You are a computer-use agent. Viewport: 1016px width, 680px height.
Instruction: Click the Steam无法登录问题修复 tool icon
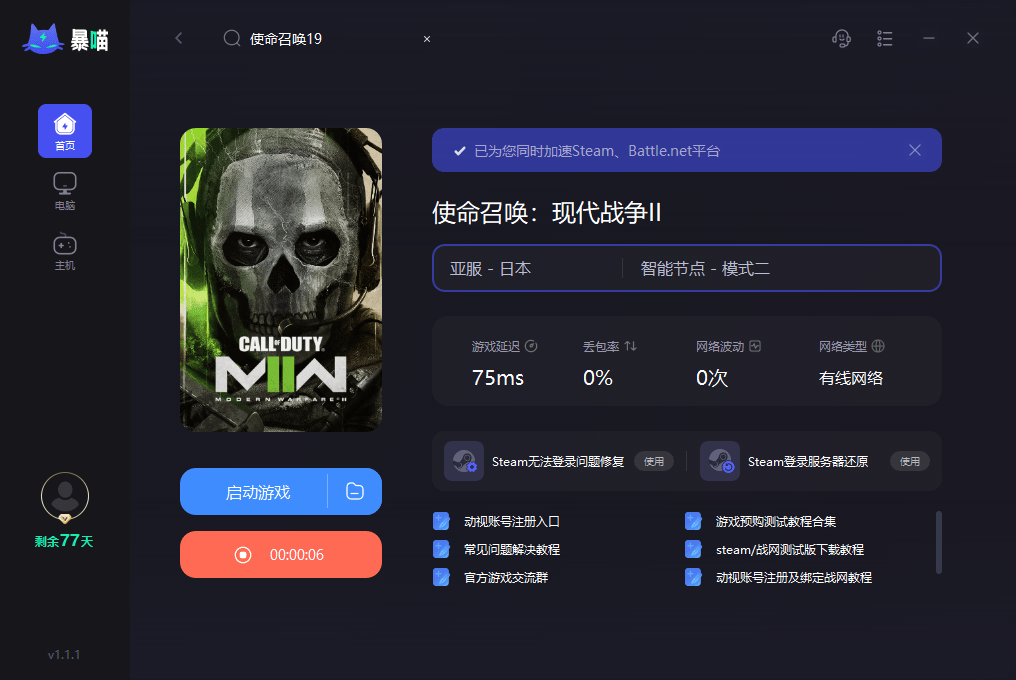click(x=464, y=461)
